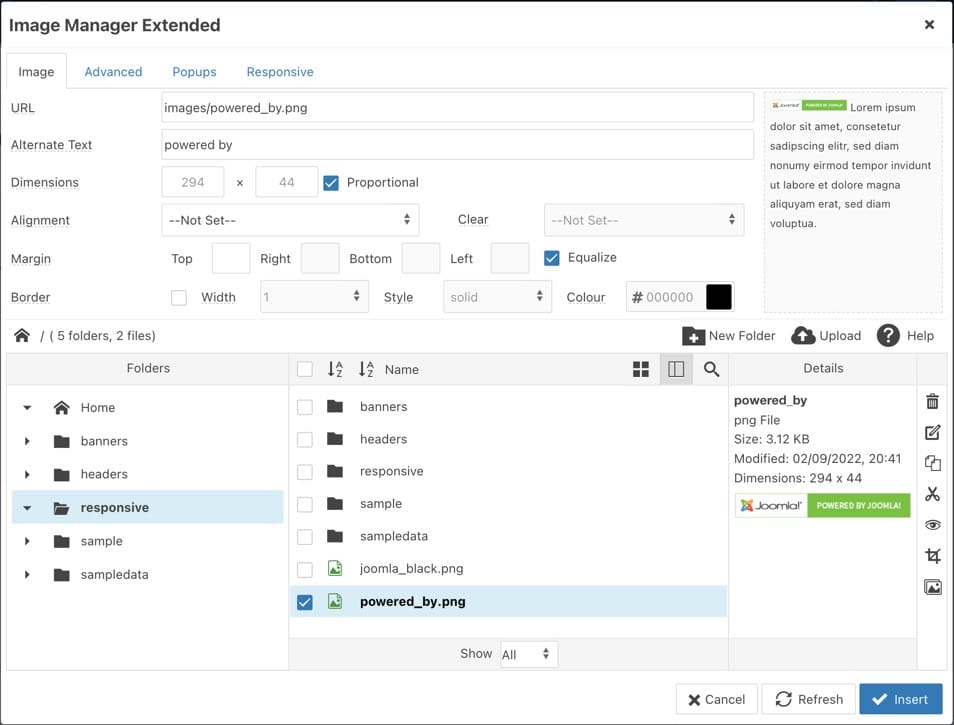Click the Alternate Text input field
Screen dimensions: 954x725
click(457, 145)
